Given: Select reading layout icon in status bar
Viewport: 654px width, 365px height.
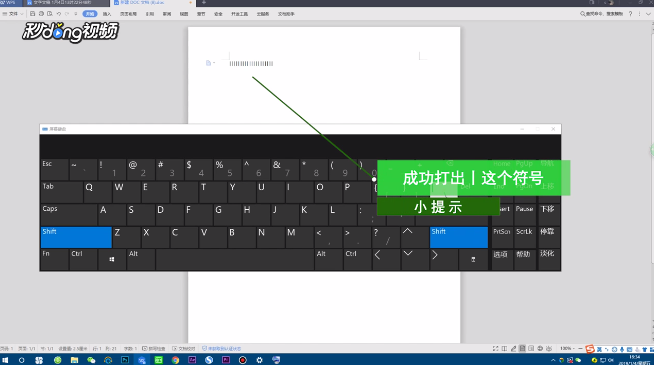Looking at the screenshot, I should (x=504, y=348).
